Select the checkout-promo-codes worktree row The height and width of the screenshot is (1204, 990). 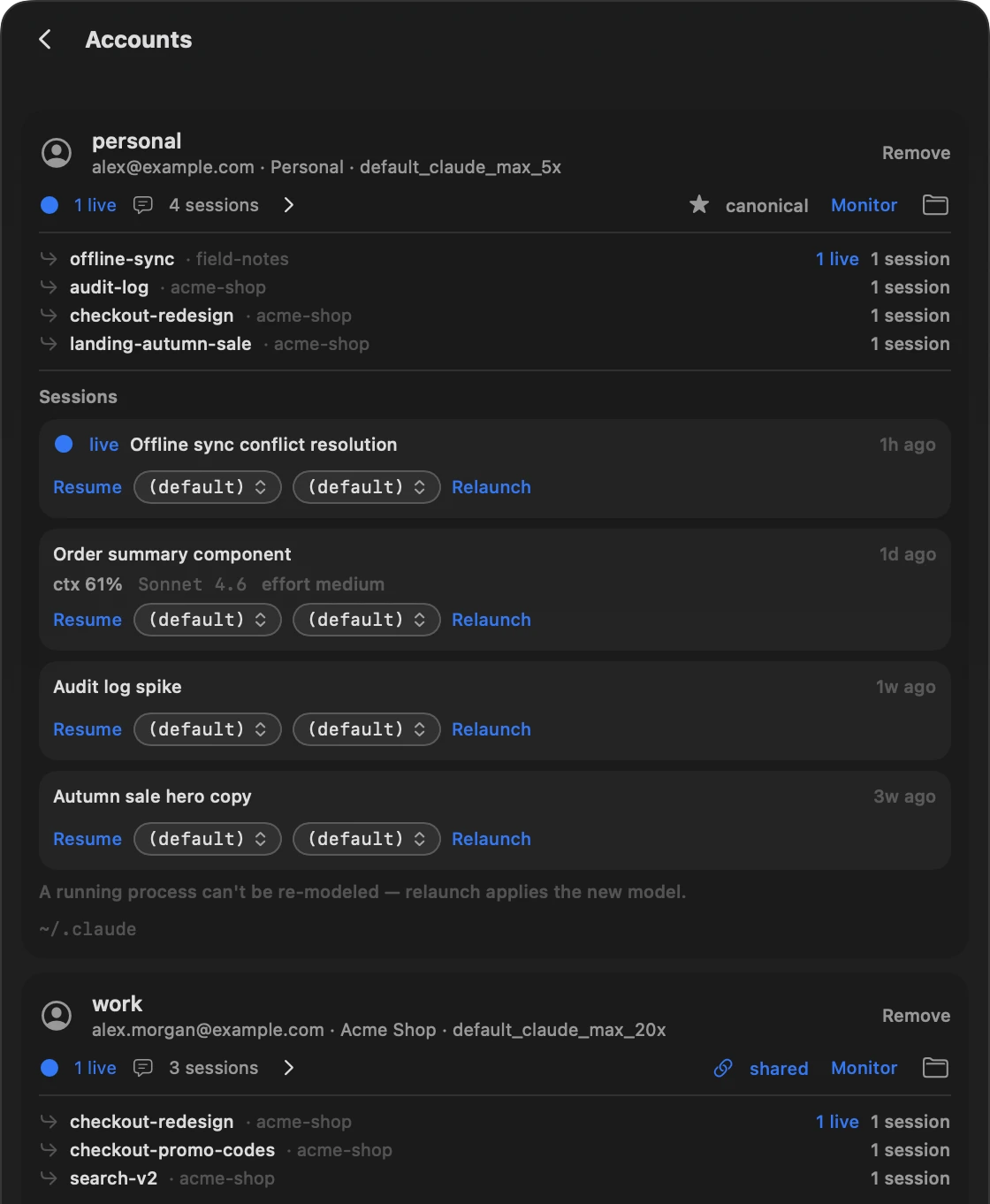(x=495, y=1149)
